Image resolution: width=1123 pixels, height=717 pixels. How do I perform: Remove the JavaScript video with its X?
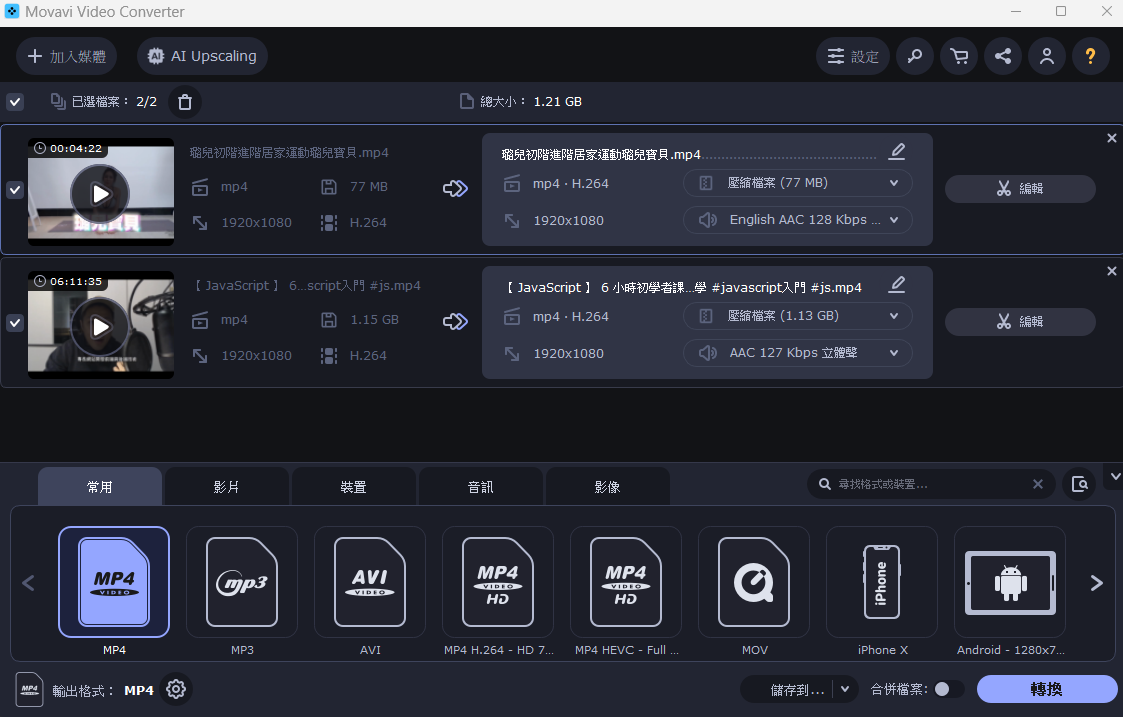tap(1112, 271)
